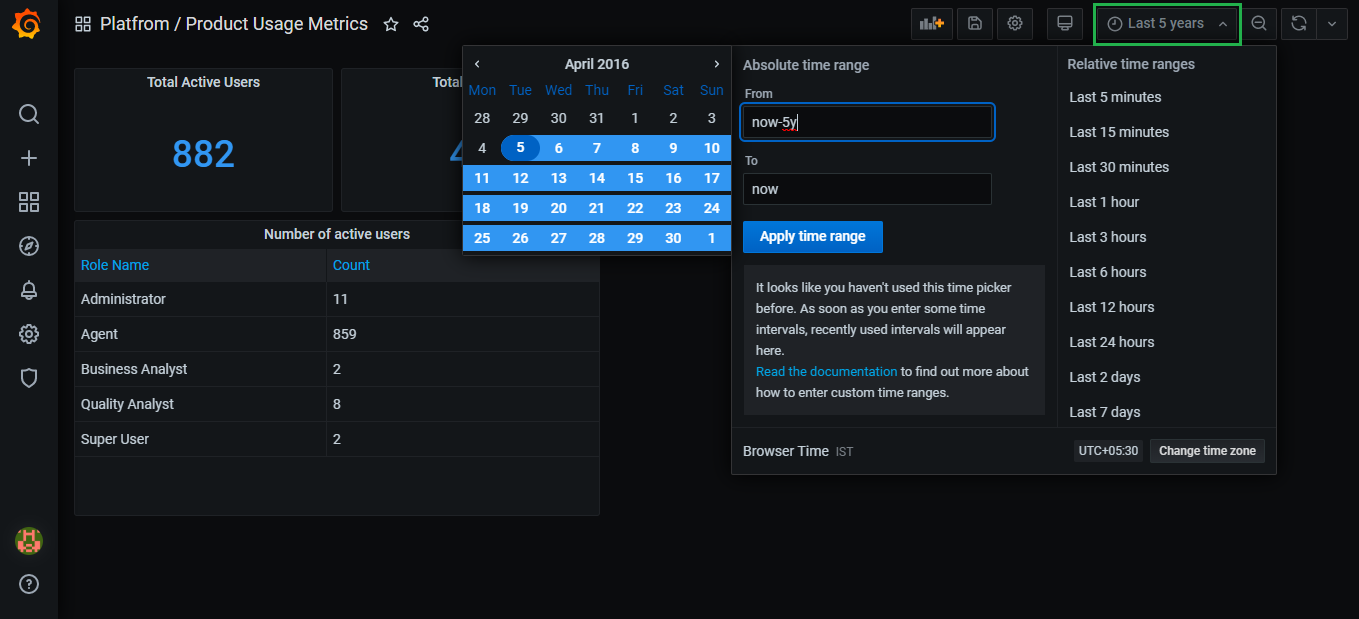This screenshot has width=1359, height=619.
Task: Refresh the dashboard
Action: [x=1299, y=24]
